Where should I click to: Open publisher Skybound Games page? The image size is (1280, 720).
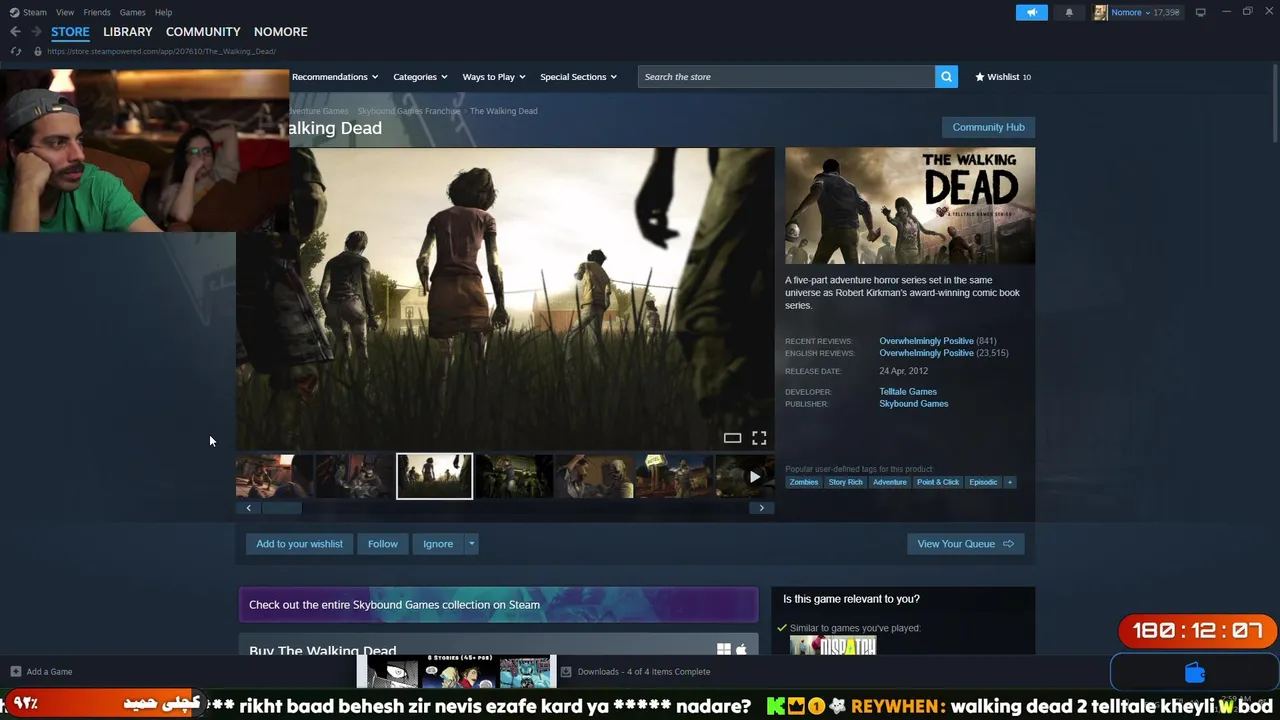(x=914, y=404)
